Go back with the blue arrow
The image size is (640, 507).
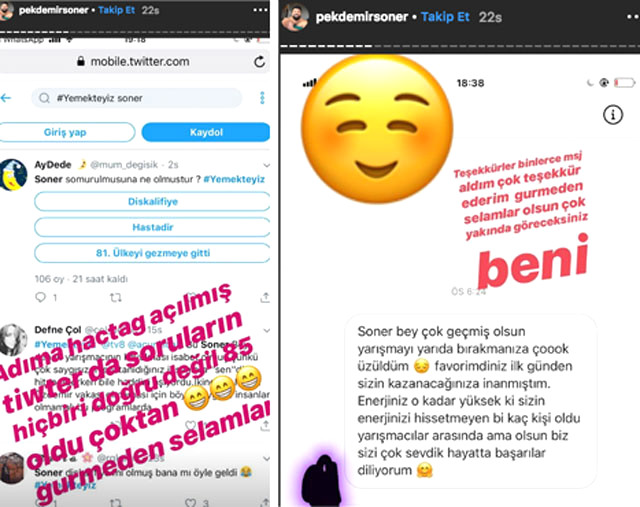point(6,98)
